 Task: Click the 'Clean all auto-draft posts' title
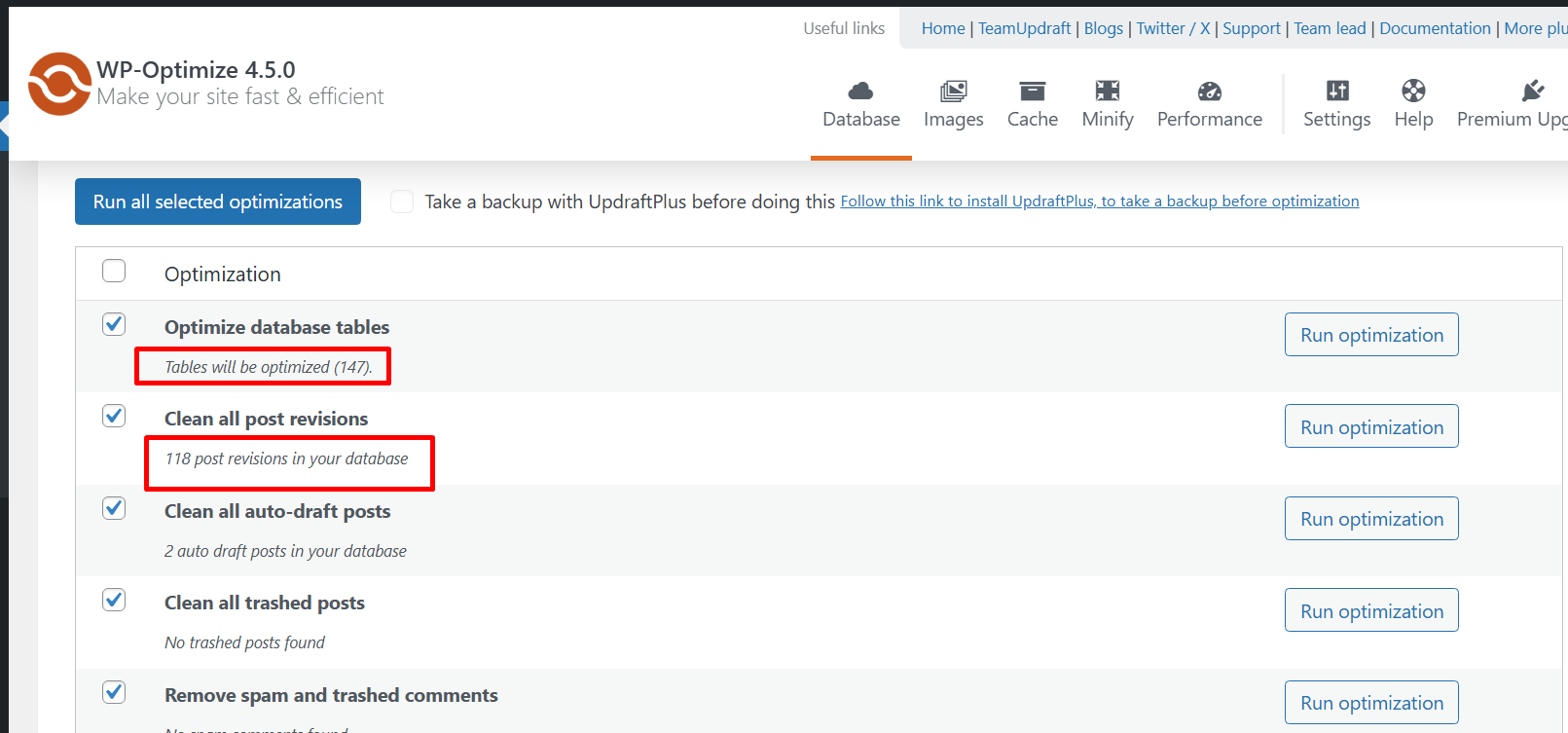[277, 511]
